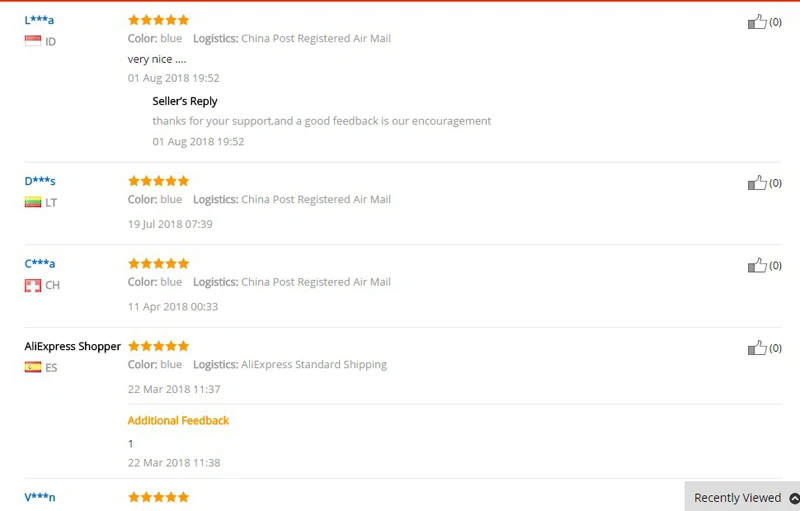Click the Additional Feedback heading
This screenshot has height=511, width=800.
(178, 421)
